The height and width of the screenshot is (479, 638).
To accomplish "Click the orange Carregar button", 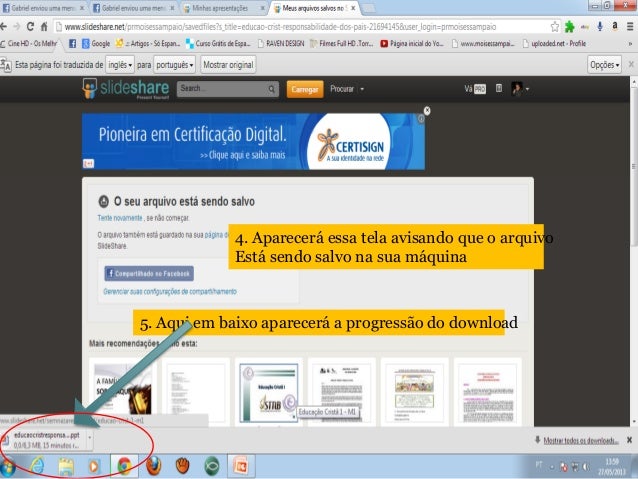I will 305,89.
